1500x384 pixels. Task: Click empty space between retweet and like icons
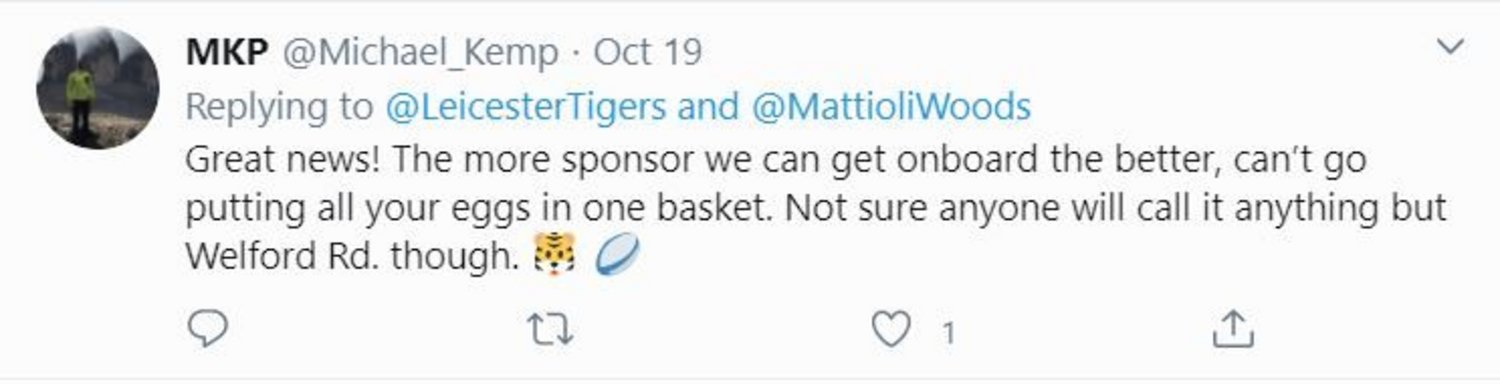point(720,330)
